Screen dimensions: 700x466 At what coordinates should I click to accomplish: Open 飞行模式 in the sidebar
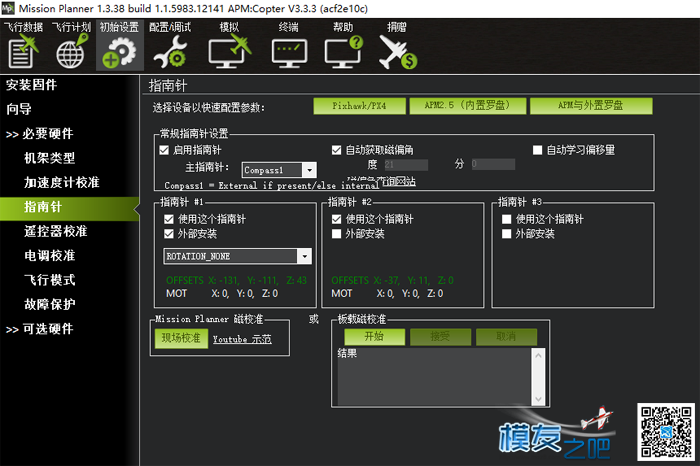49,280
